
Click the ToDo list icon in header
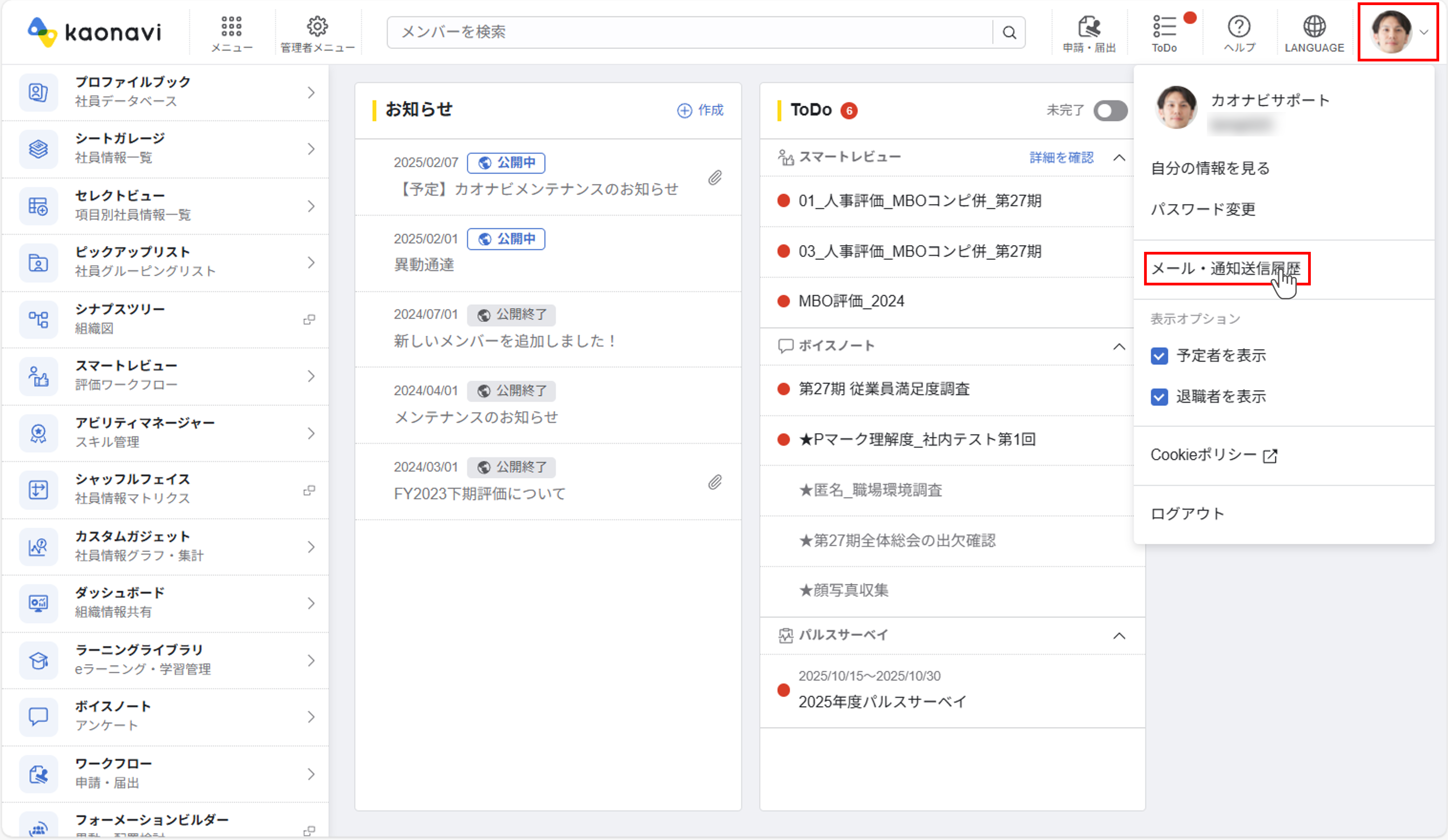1164,27
